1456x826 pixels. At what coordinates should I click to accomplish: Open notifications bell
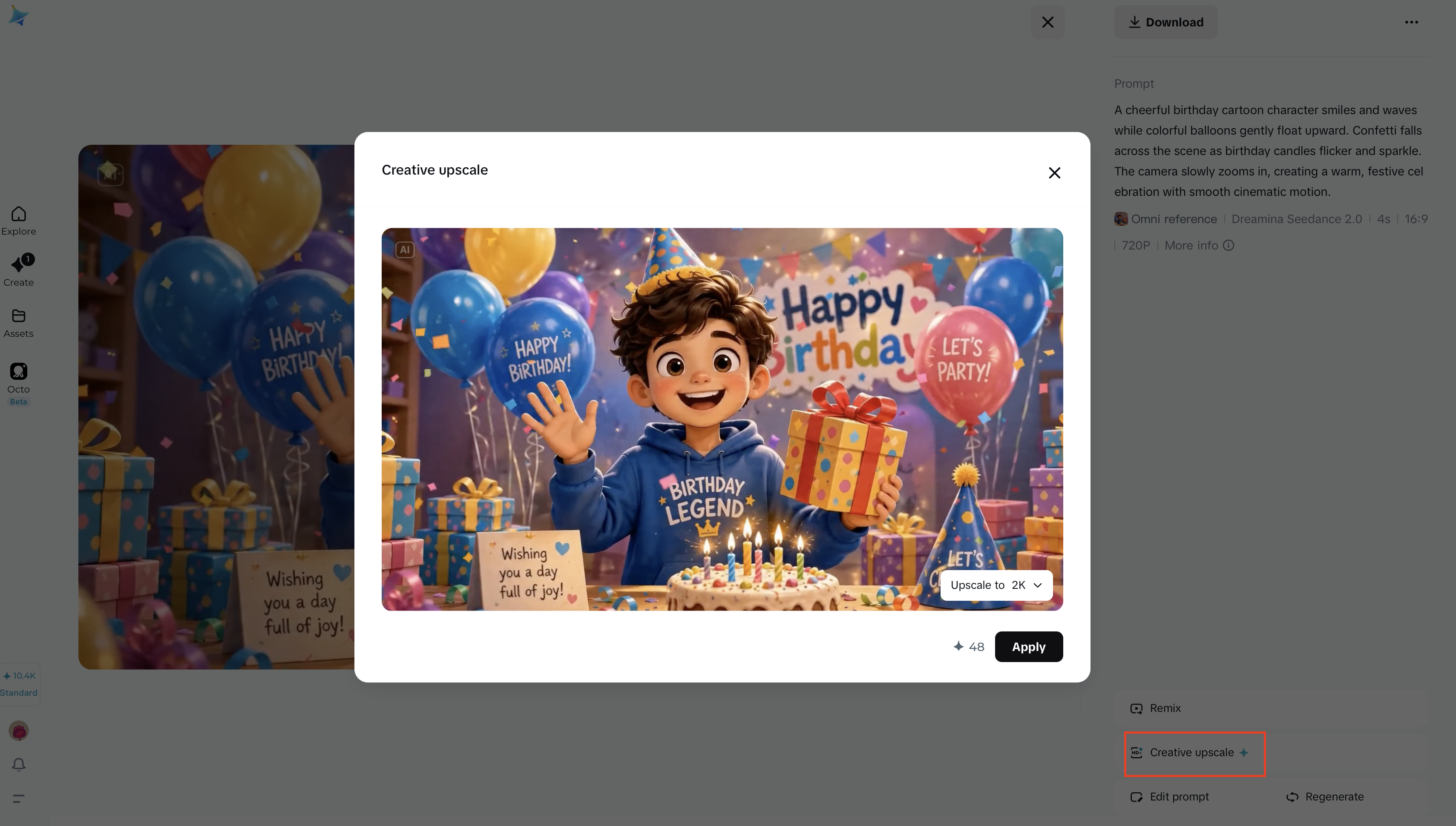click(x=19, y=765)
